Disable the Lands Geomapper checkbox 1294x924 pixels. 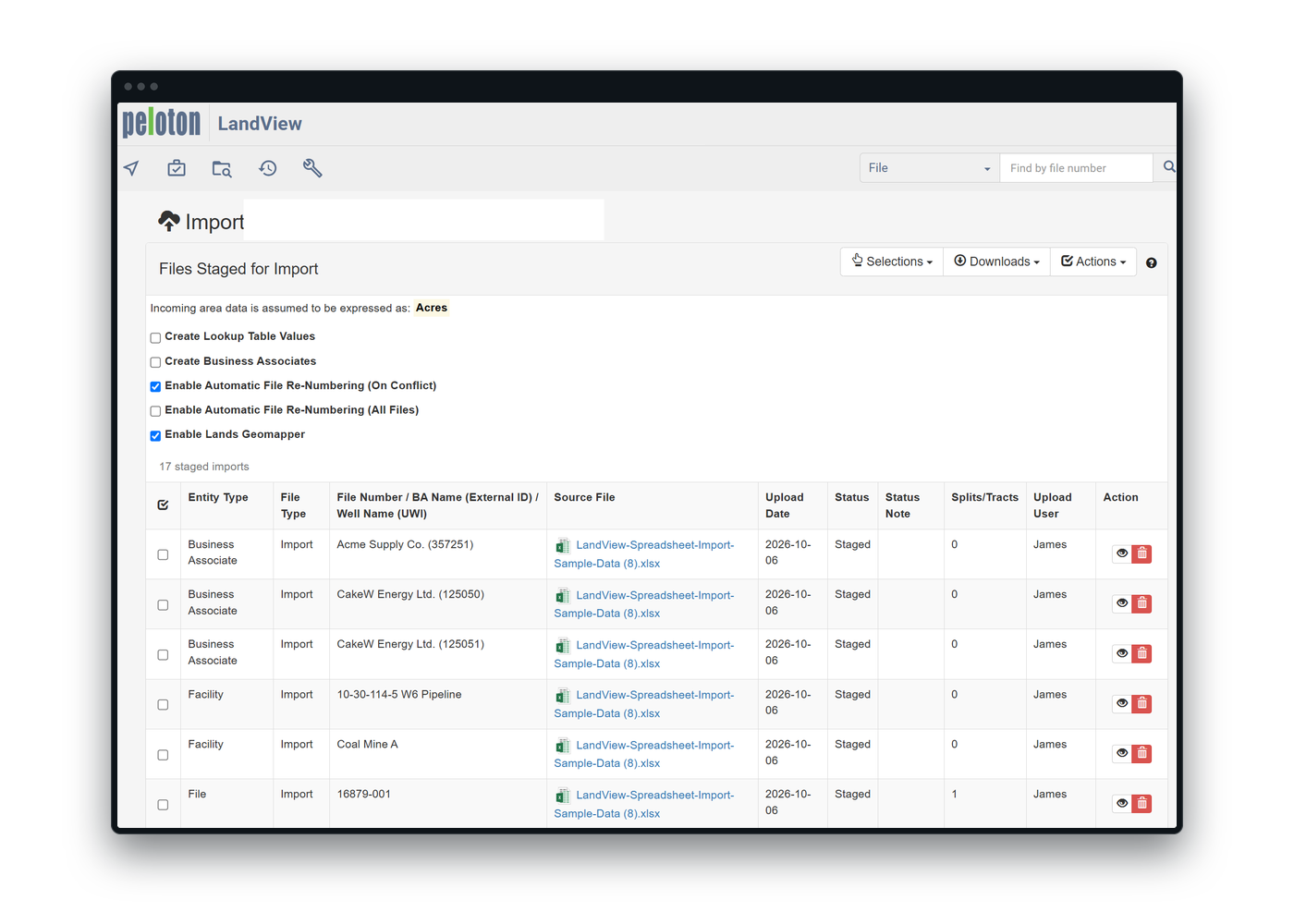point(155,435)
